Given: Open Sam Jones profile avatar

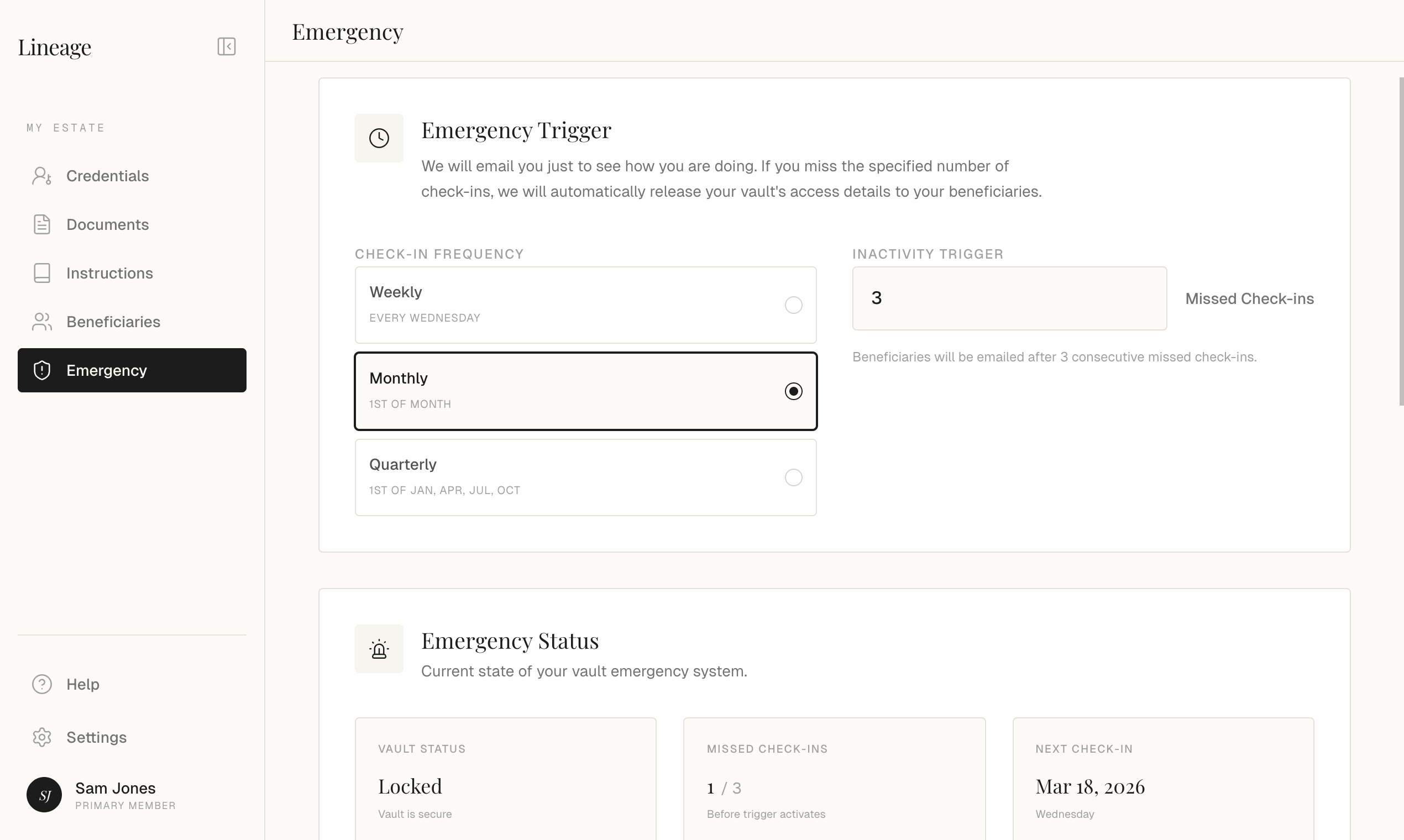Looking at the screenshot, I should point(44,795).
